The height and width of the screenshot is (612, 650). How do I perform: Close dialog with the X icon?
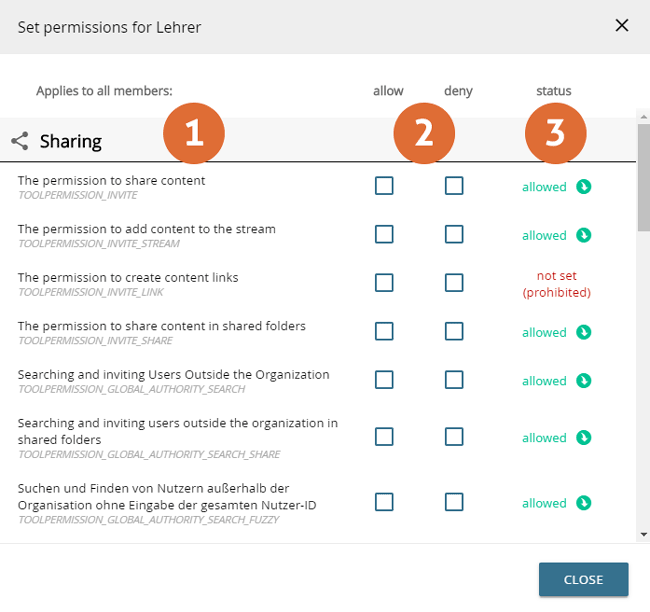(x=622, y=25)
